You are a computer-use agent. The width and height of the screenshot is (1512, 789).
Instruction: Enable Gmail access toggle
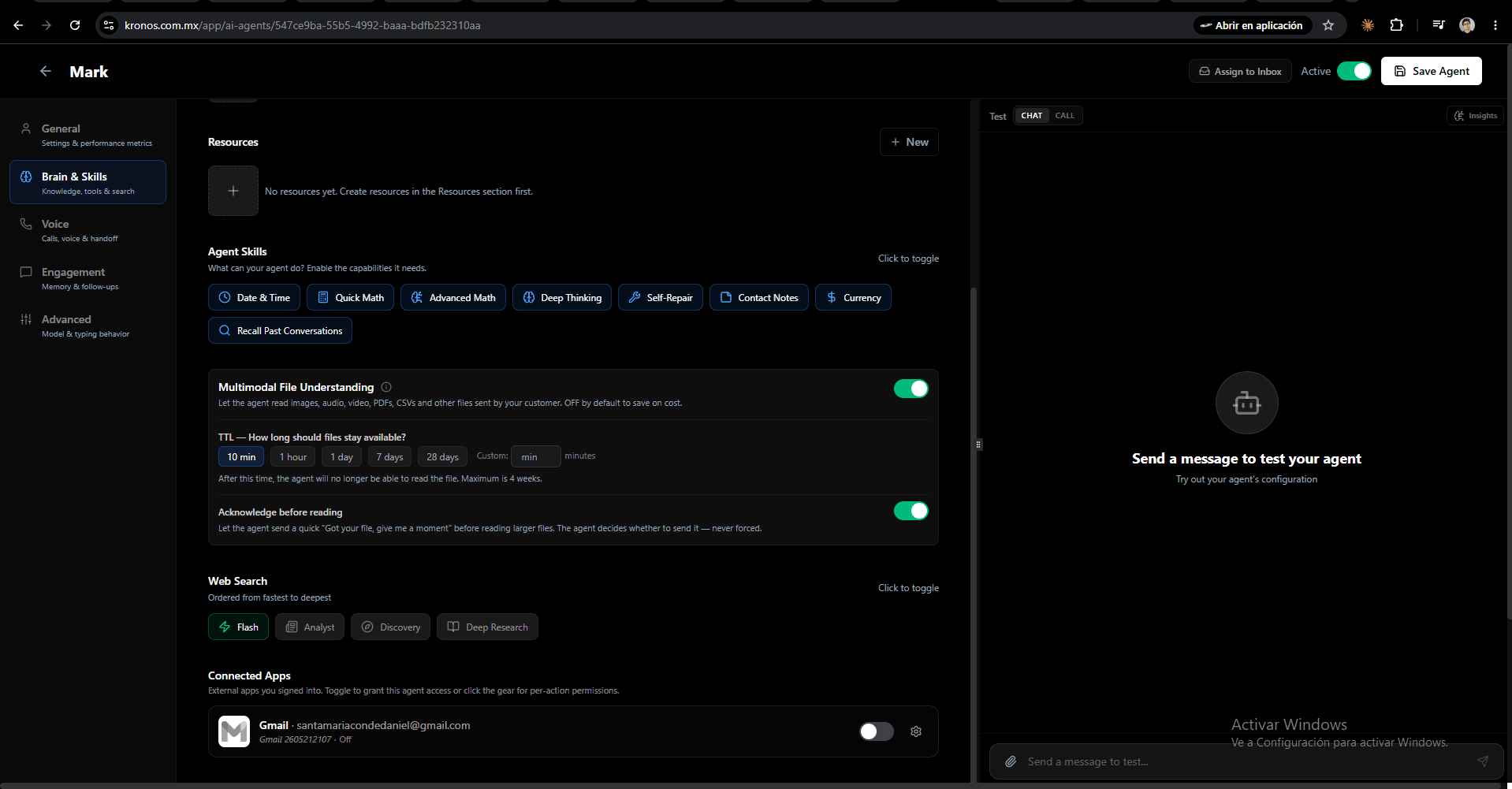coord(876,731)
